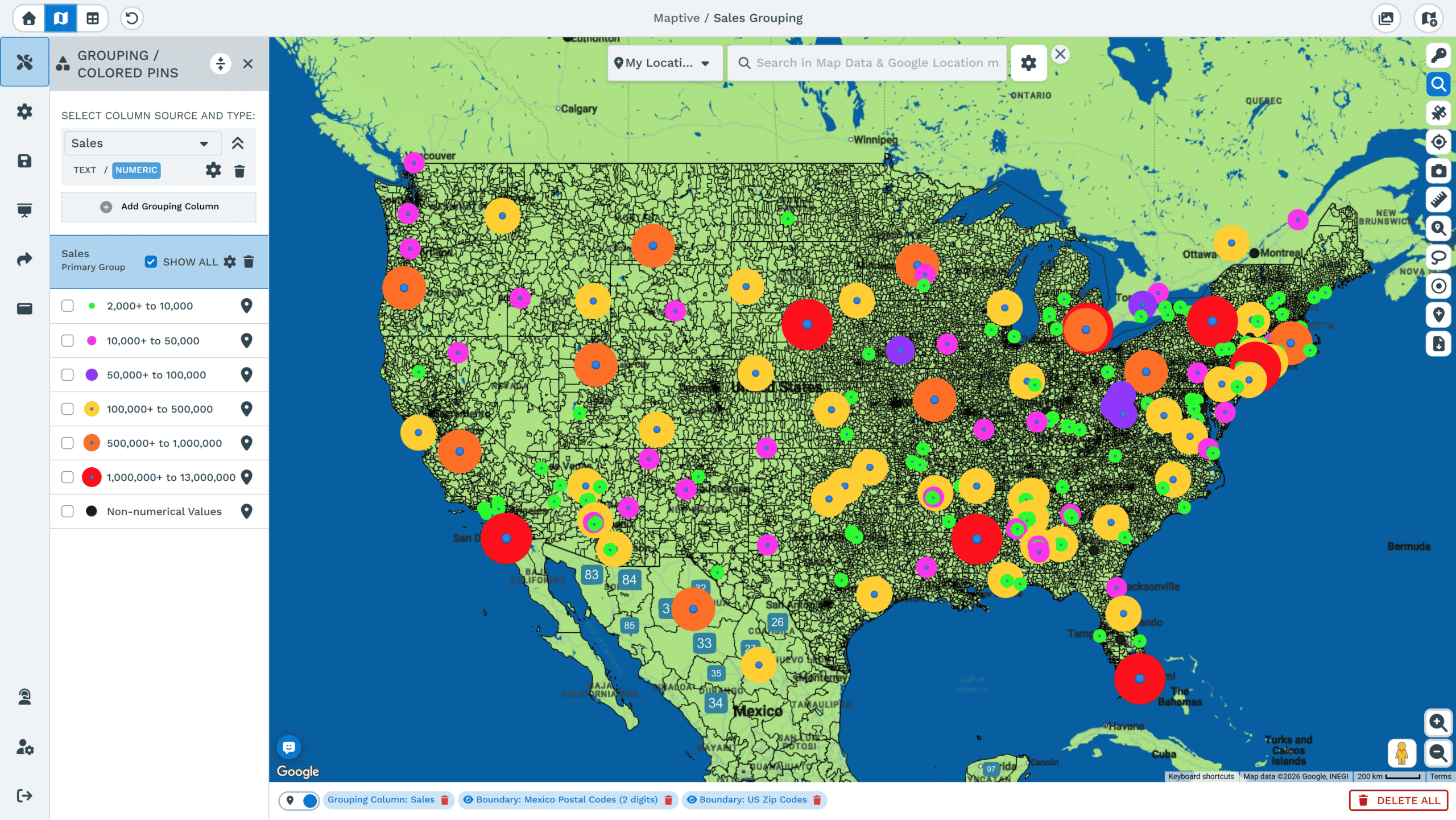Click pin marker icon for 100,000+ to 500,000
This screenshot has width=1456, height=820.
(x=246, y=409)
